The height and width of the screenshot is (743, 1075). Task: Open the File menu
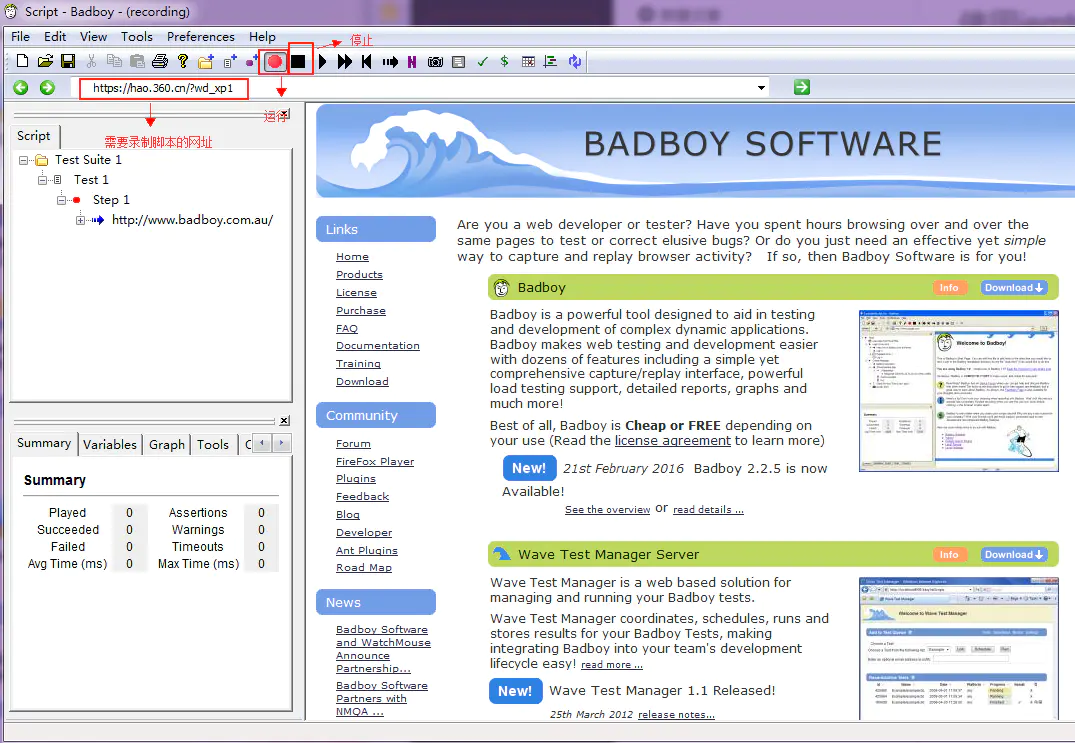pyautogui.click(x=21, y=36)
